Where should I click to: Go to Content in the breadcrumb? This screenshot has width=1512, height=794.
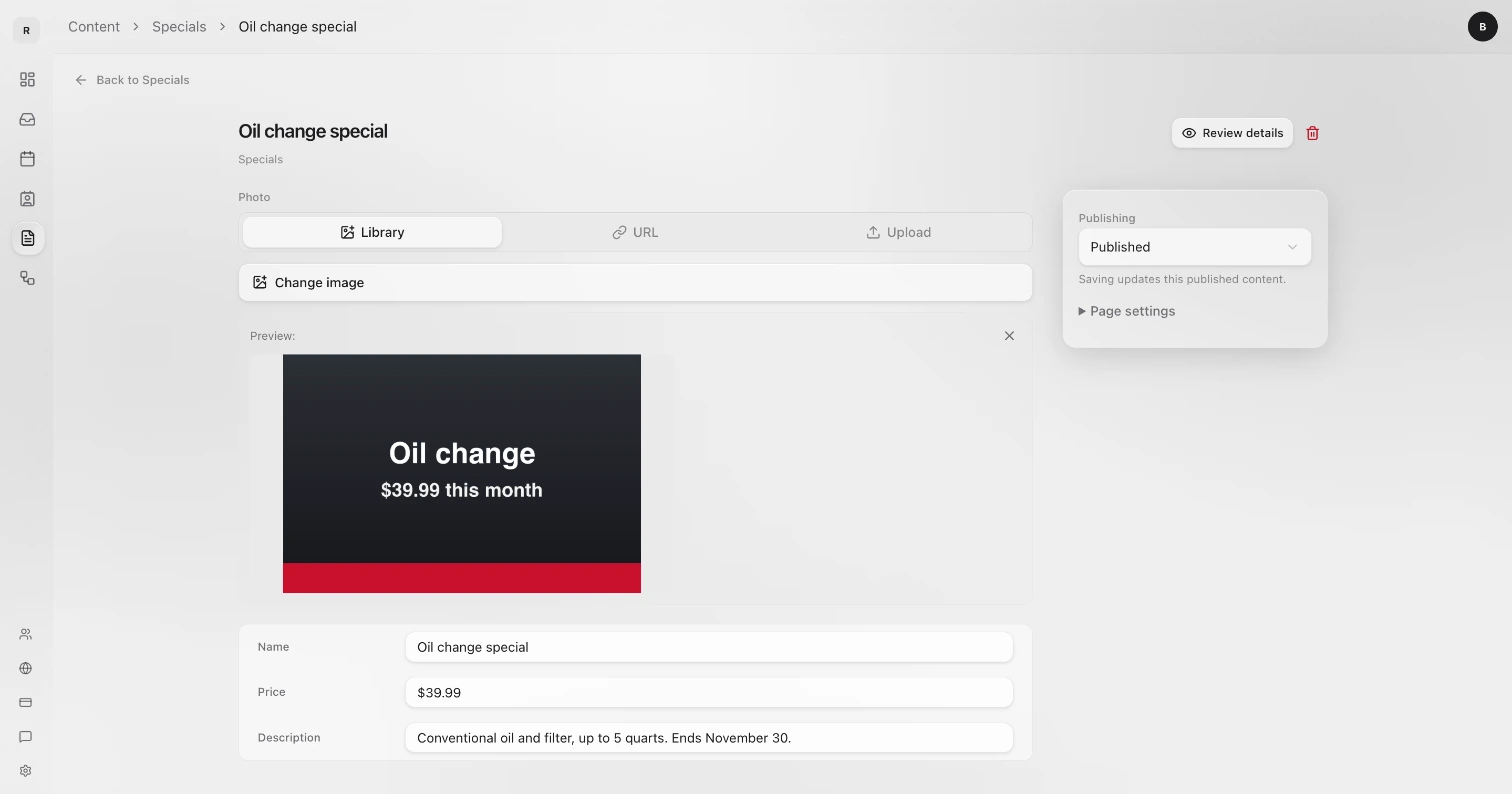94,27
